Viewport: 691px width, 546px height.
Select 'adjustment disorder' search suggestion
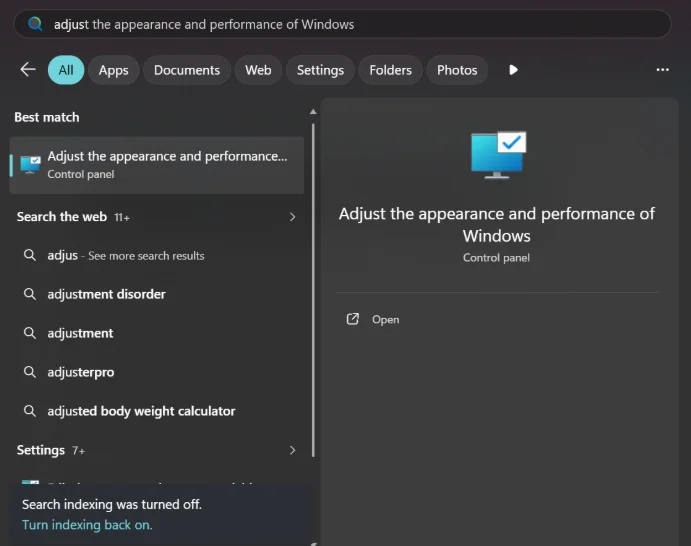tap(156, 294)
